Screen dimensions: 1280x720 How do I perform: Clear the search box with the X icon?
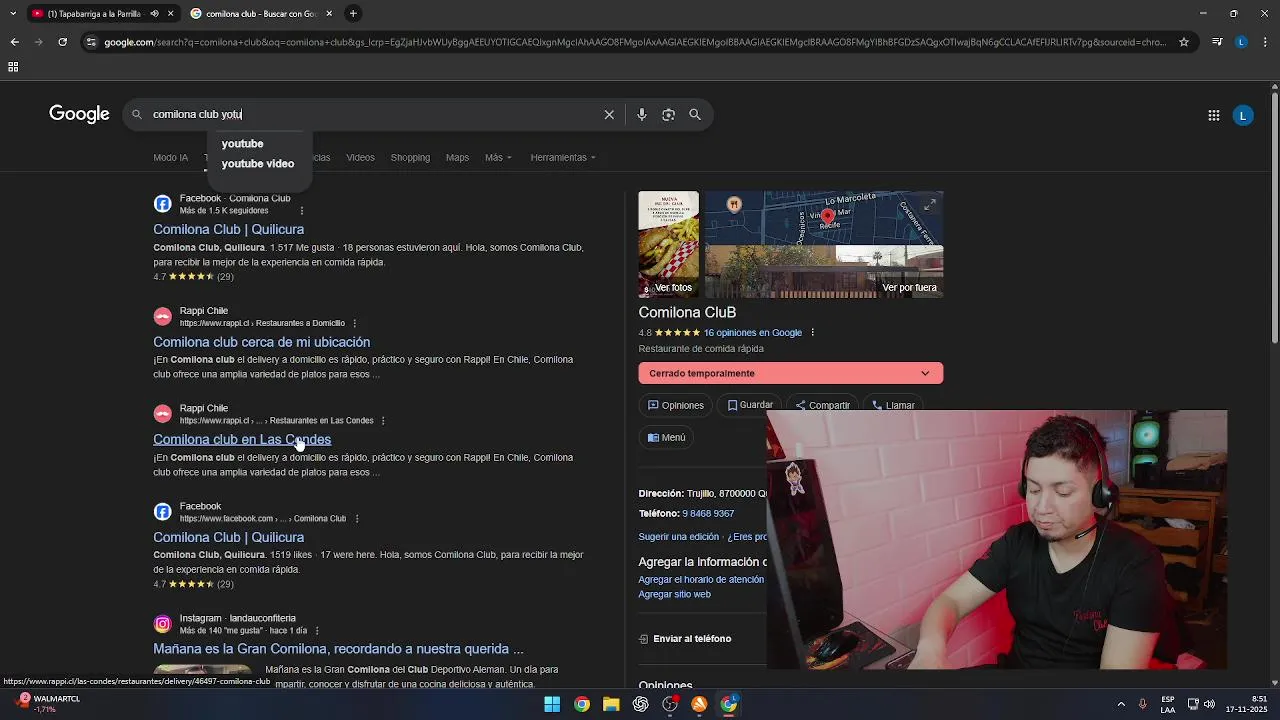point(609,115)
